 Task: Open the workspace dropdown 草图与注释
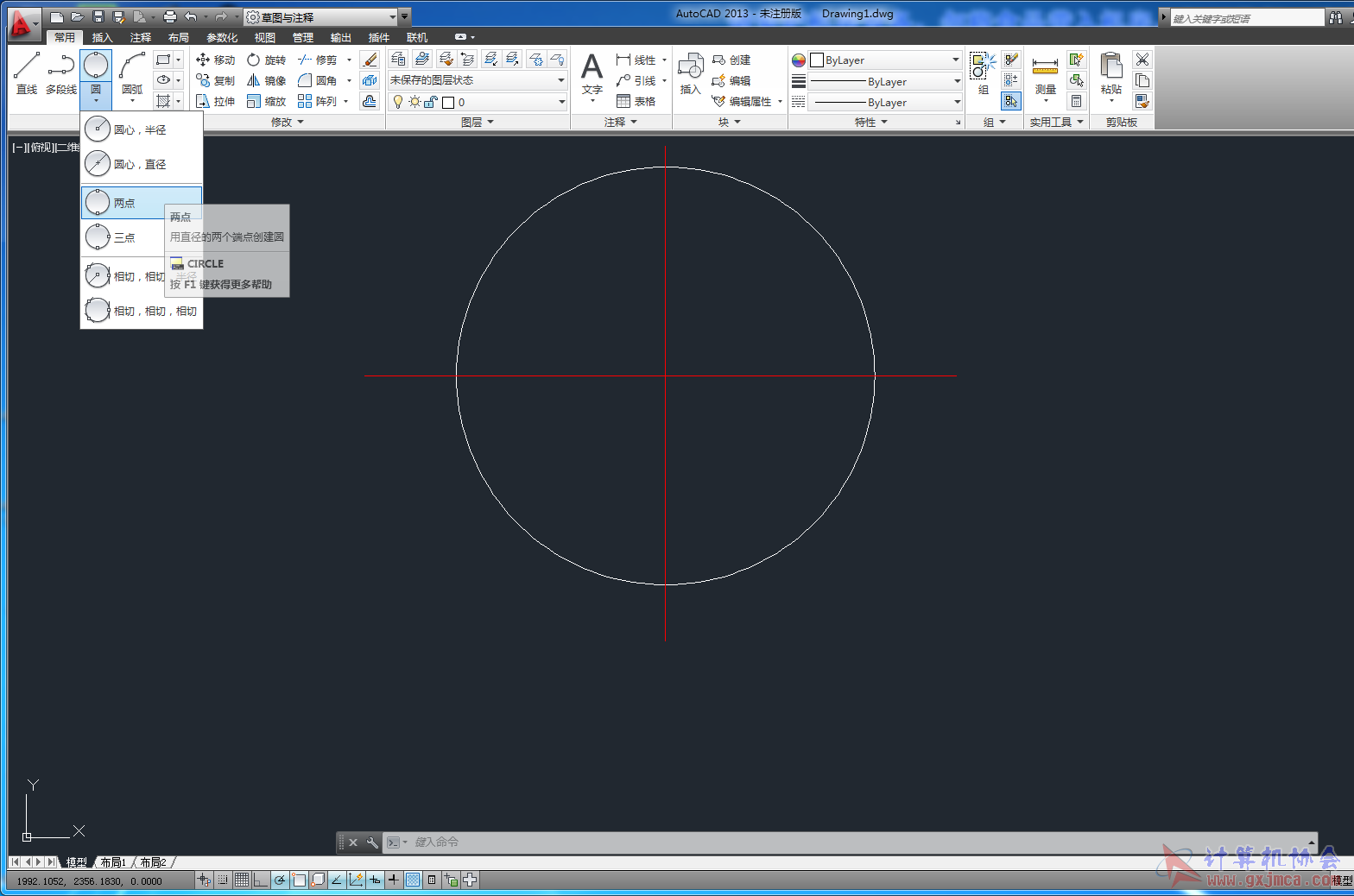pos(320,16)
